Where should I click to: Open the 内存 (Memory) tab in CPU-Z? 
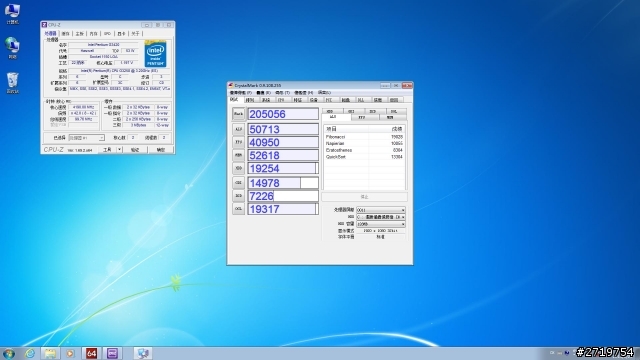[x=93, y=34]
